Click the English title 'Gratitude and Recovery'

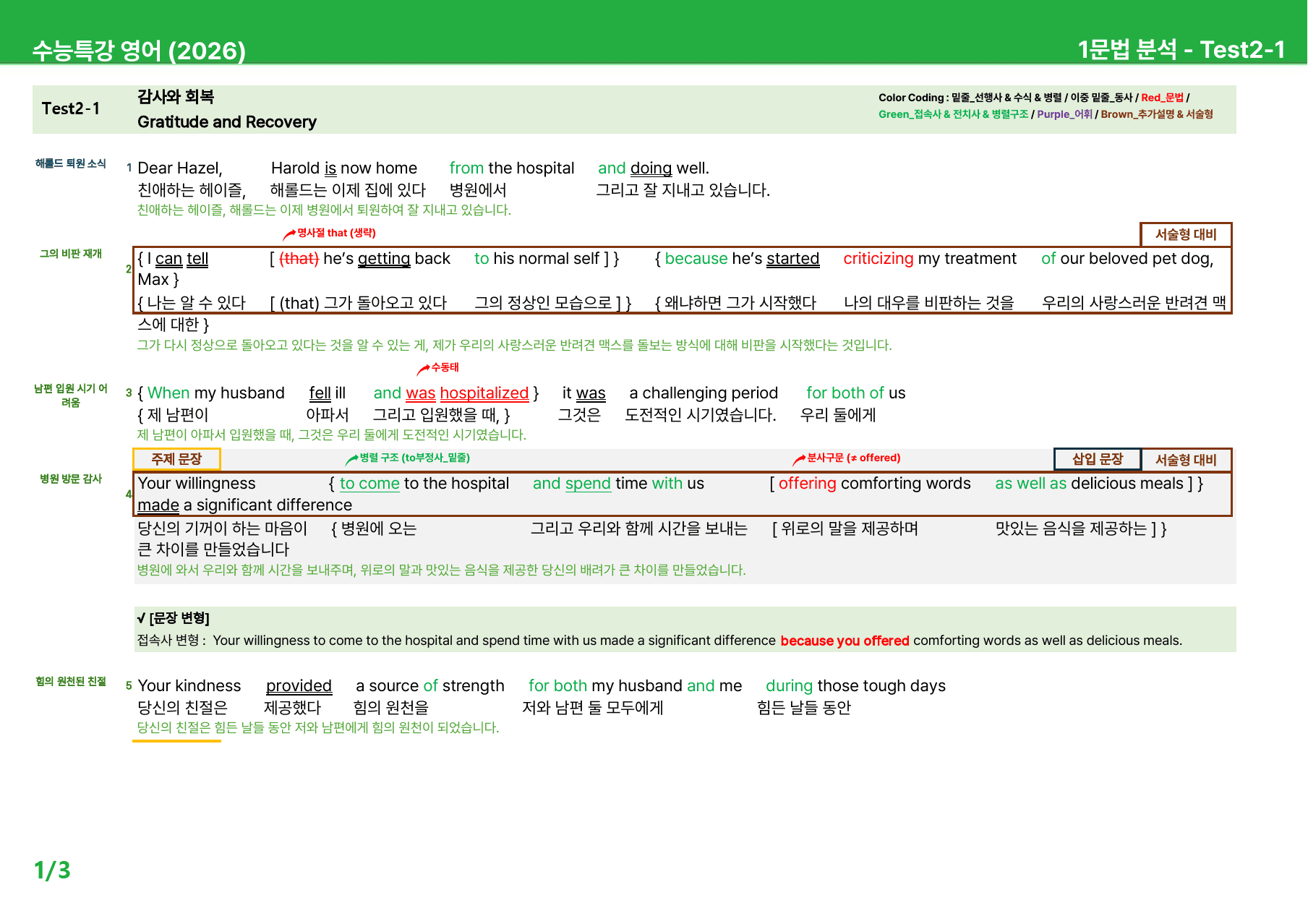[x=227, y=121]
